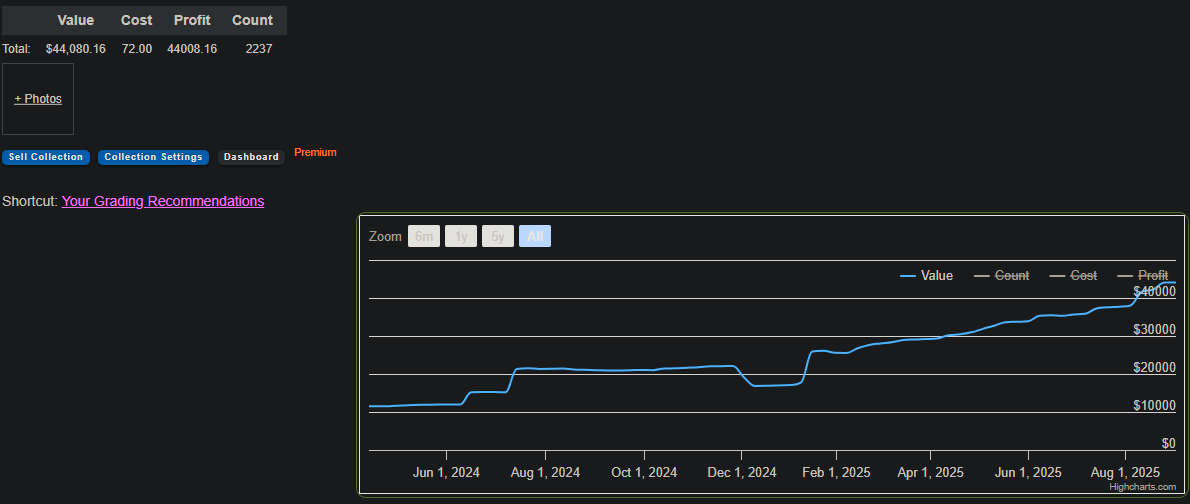This screenshot has width=1190, height=504.
Task: Set chart zoom to 5y
Action: [498, 236]
